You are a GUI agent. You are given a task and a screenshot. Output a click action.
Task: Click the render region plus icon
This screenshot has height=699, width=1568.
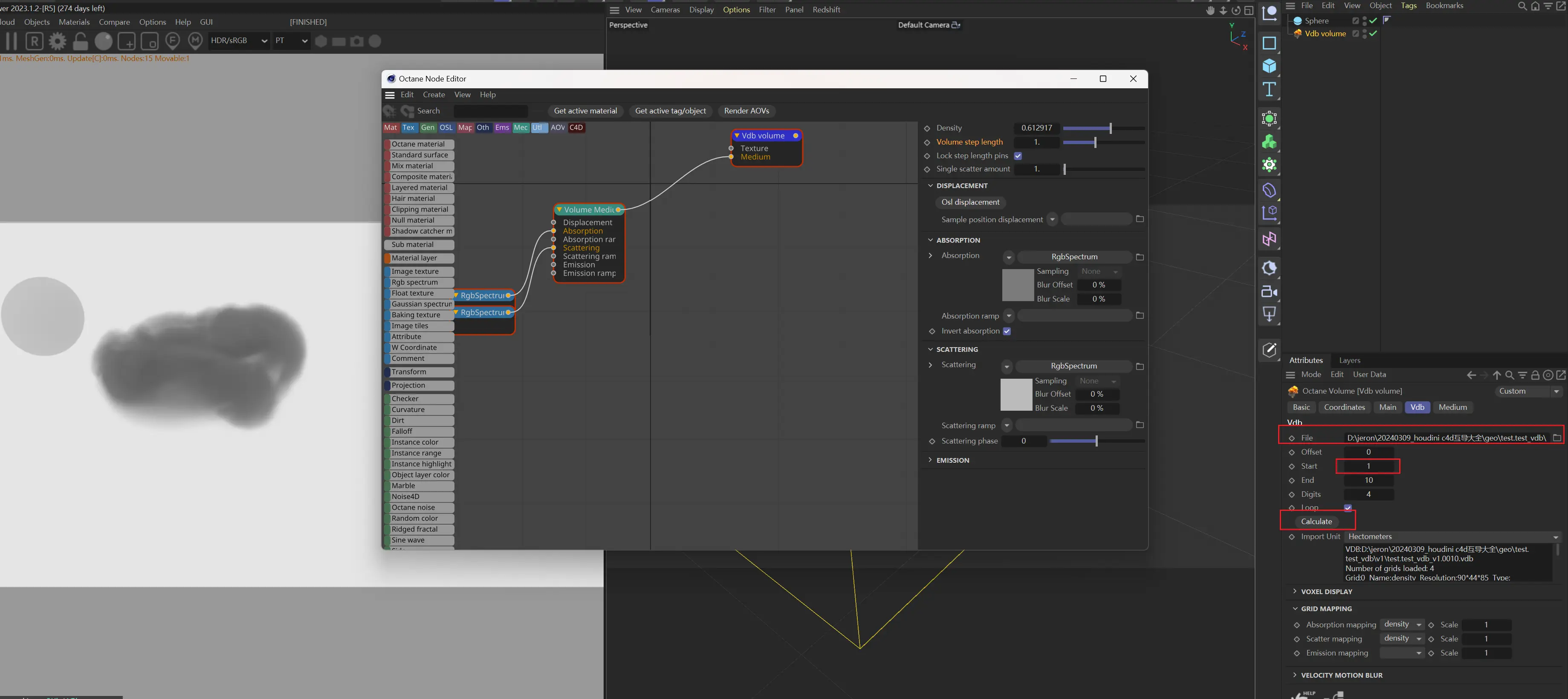(126, 41)
